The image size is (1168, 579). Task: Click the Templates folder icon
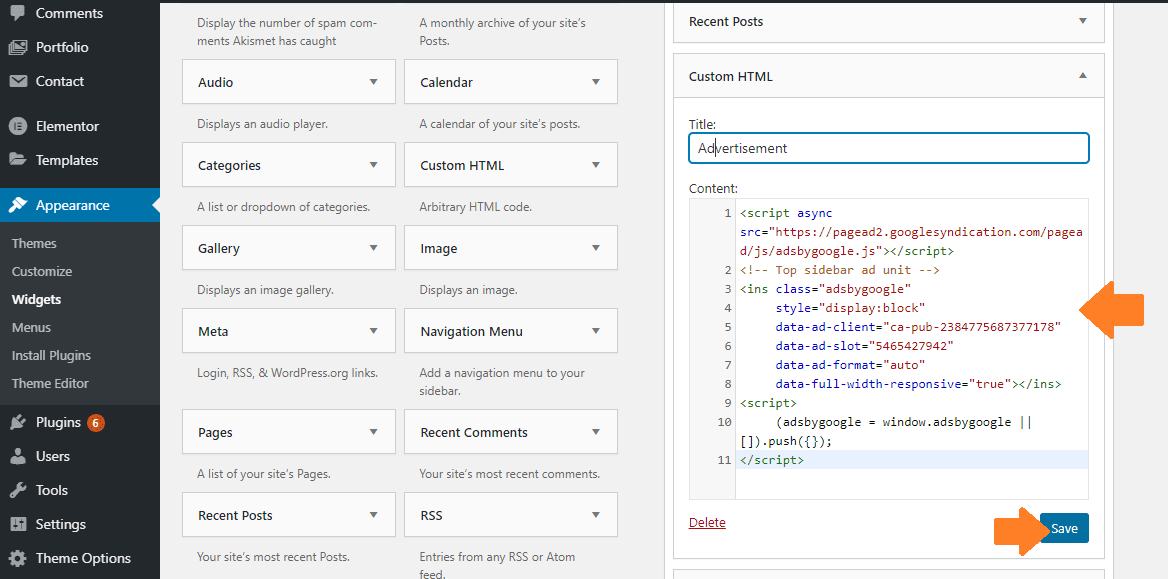[18, 160]
